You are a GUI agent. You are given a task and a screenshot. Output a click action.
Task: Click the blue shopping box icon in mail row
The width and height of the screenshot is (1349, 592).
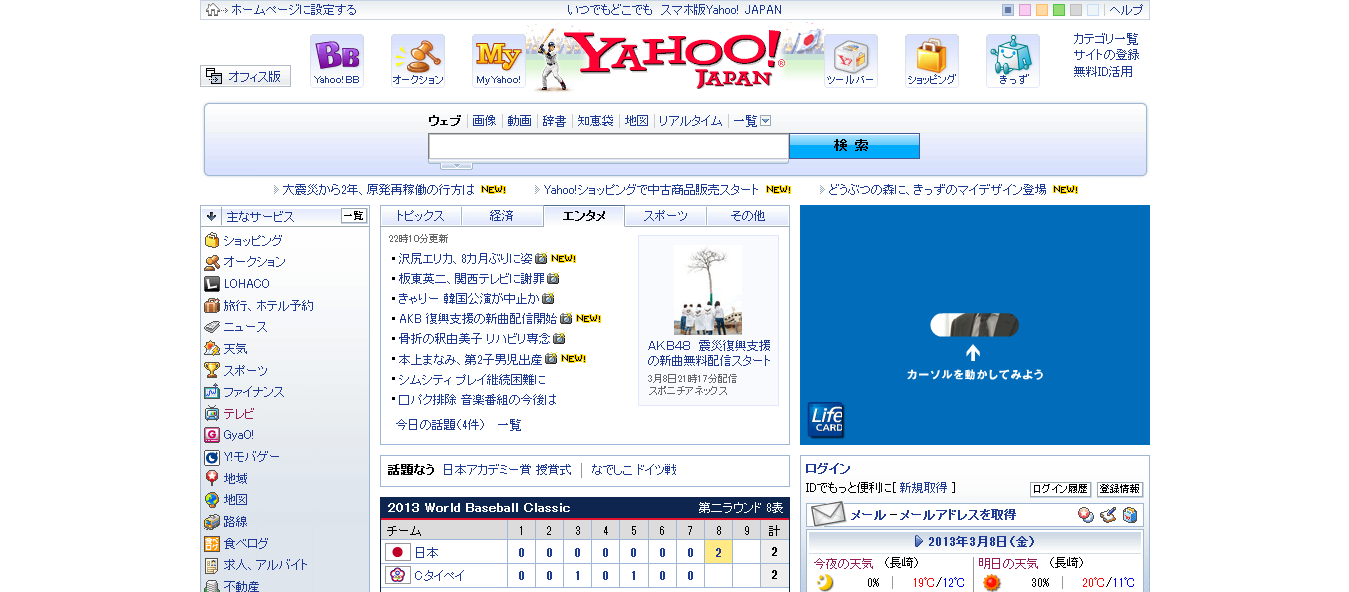(1130, 515)
